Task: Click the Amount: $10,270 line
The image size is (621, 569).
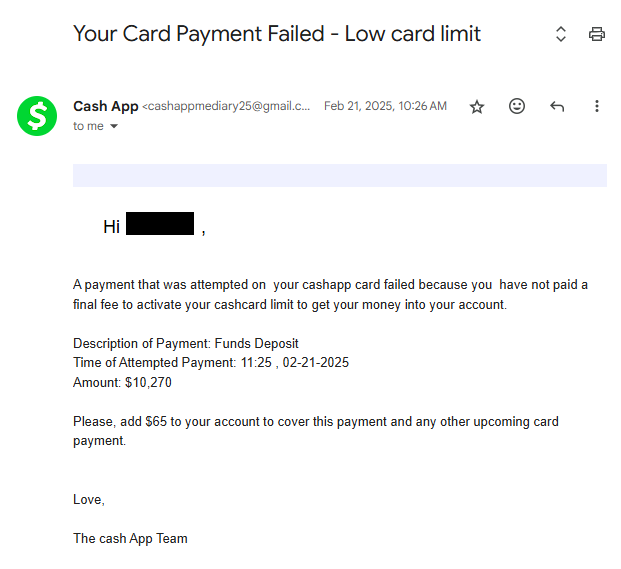Action: click(x=122, y=383)
